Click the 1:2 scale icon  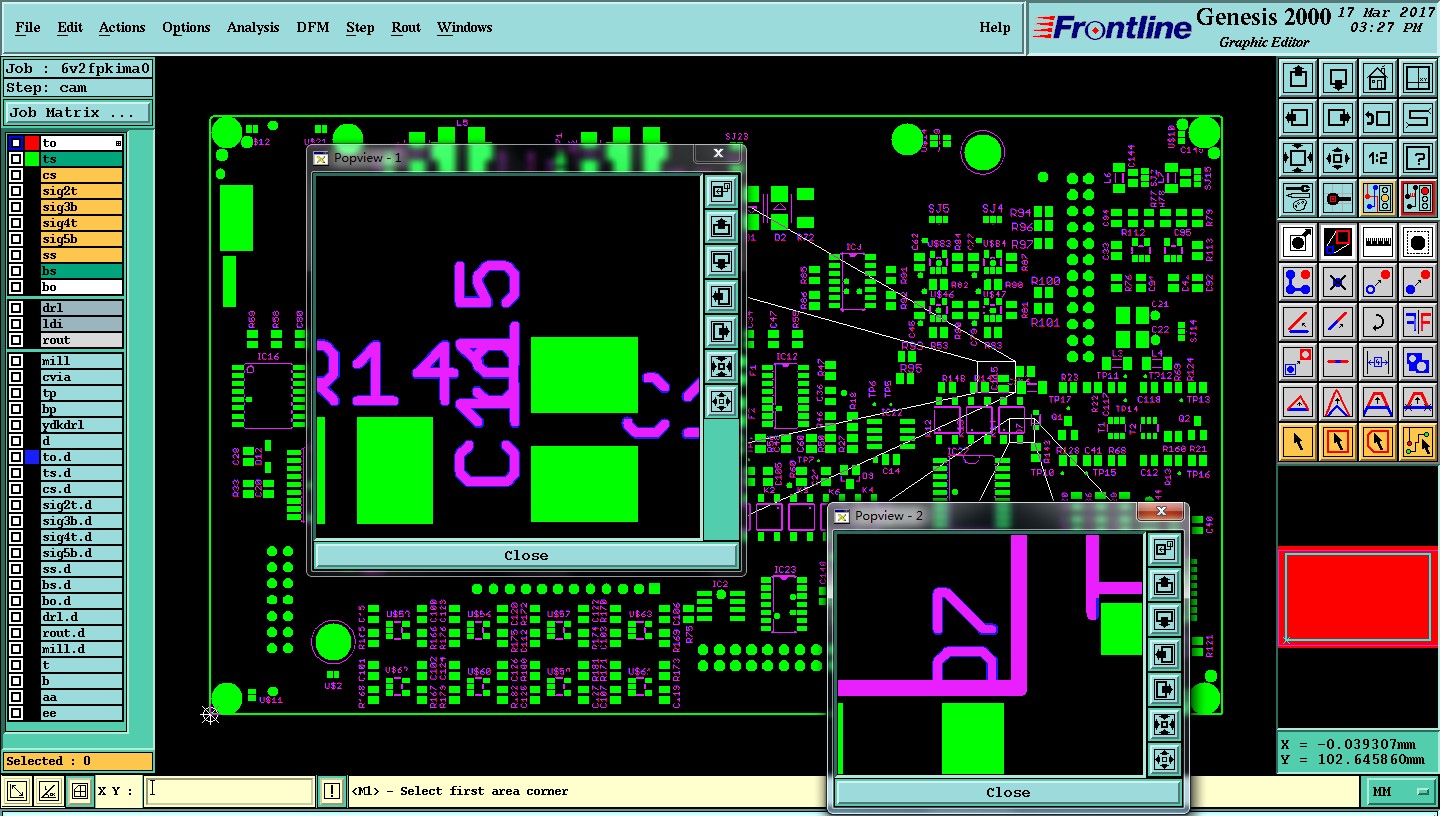pos(1378,157)
